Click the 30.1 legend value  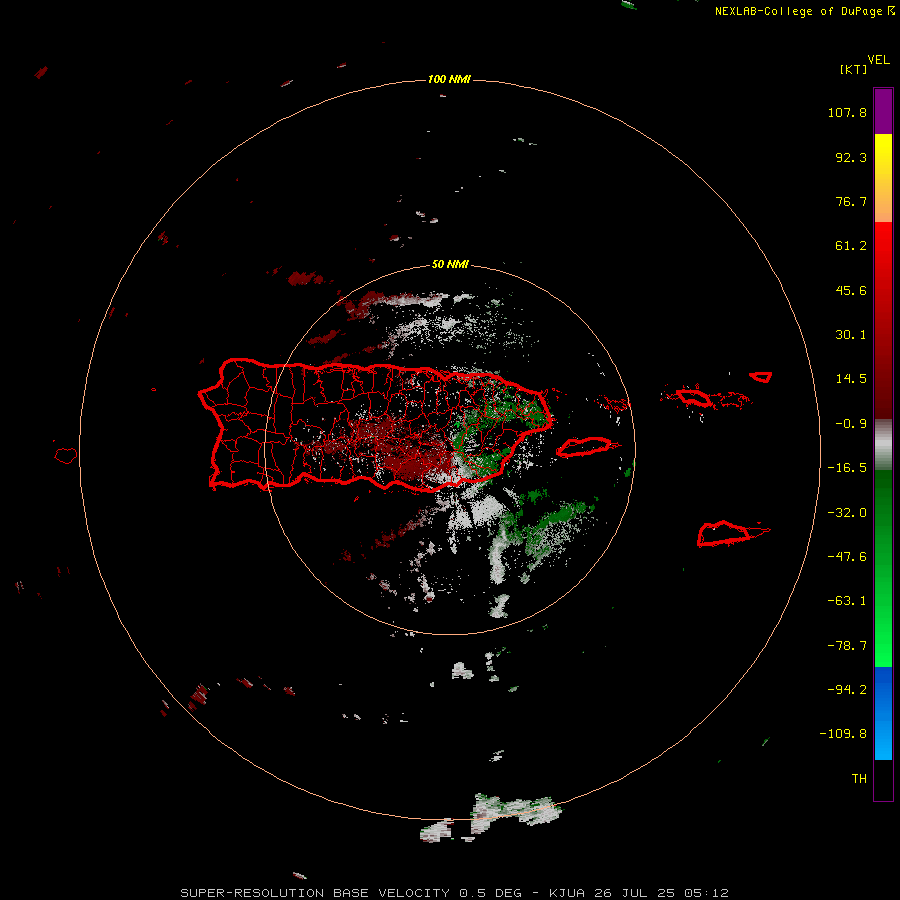[x=851, y=335]
